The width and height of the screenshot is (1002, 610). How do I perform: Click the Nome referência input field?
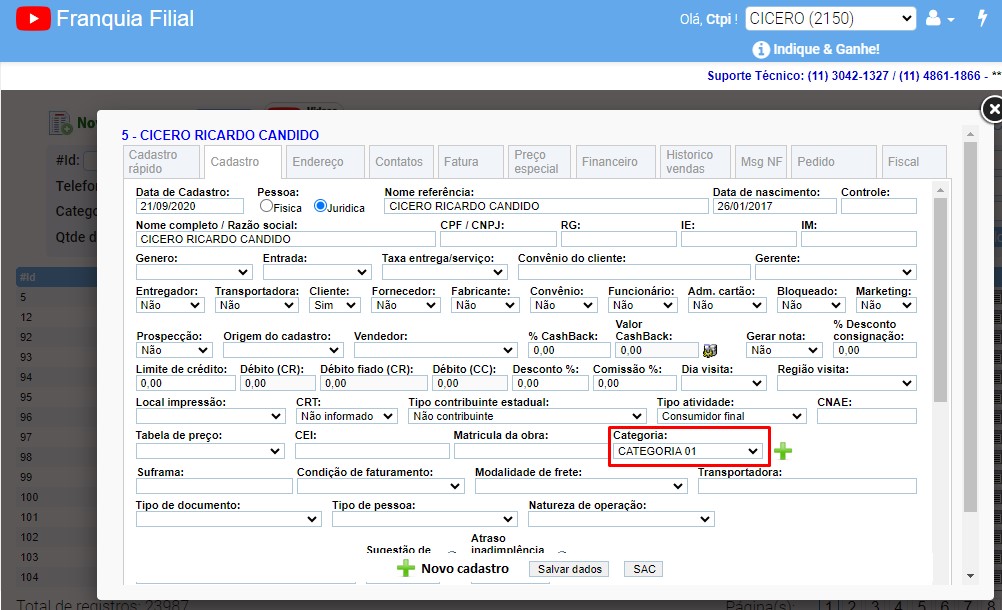[546, 206]
